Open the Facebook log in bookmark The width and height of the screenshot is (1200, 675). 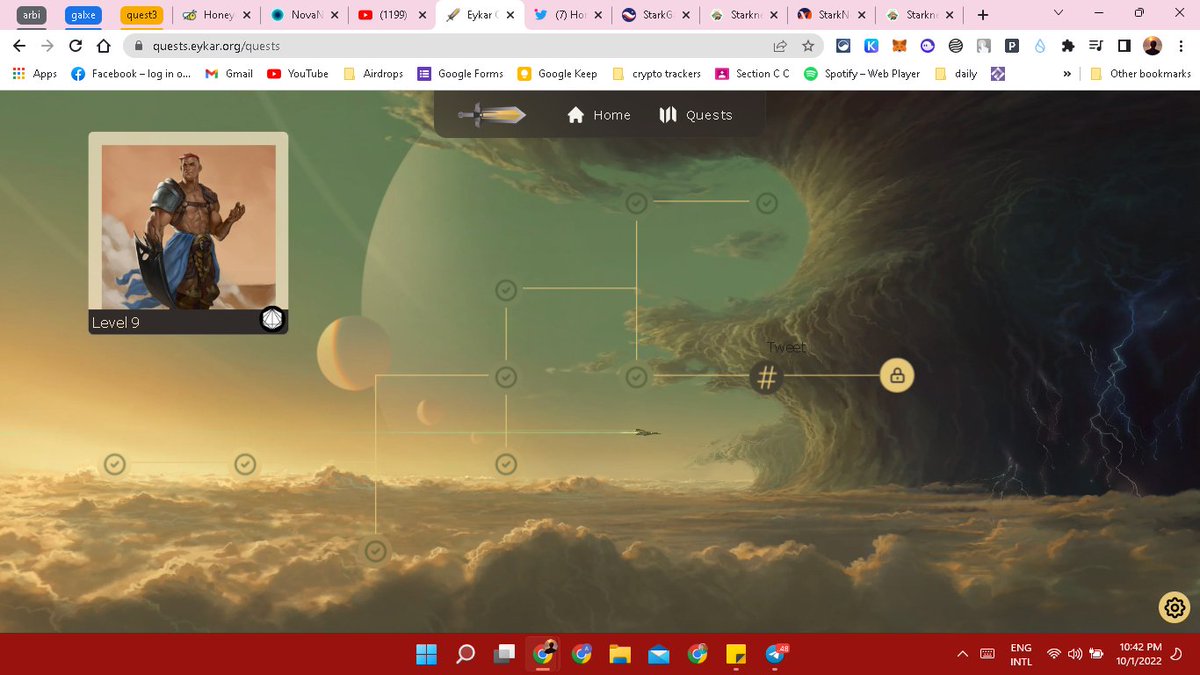(x=130, y=74)
